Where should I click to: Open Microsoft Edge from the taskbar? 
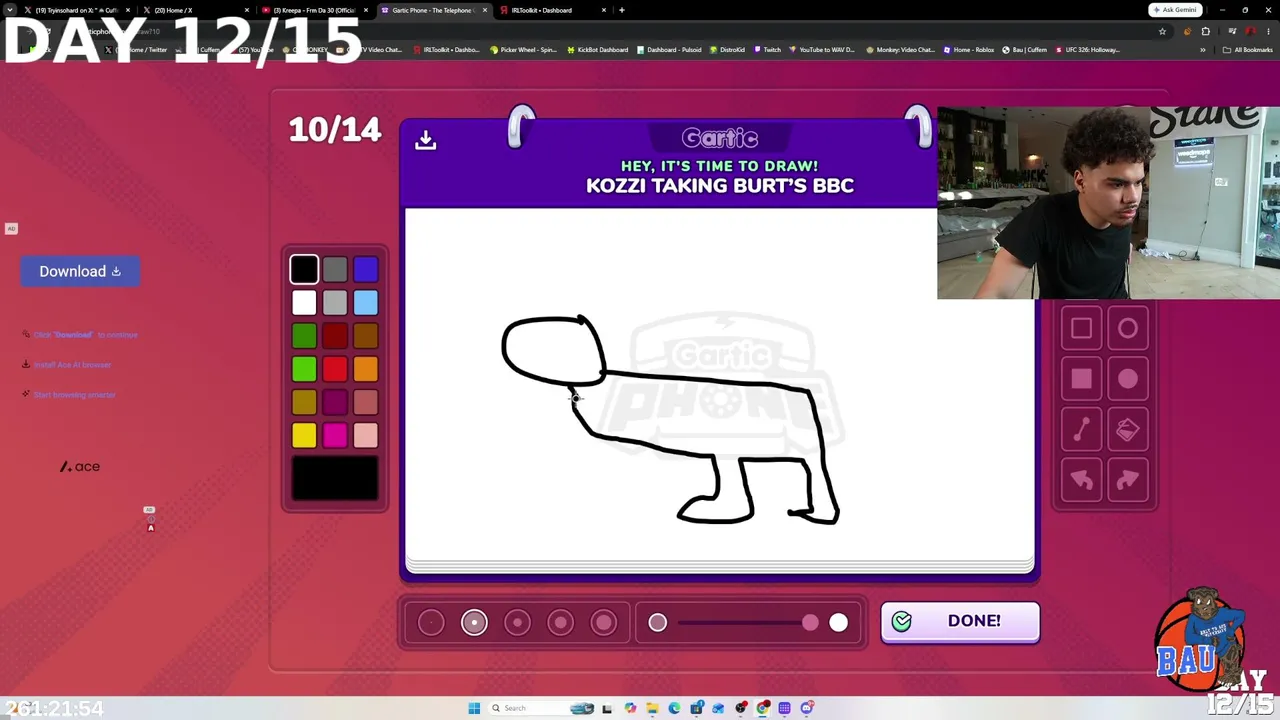pyautogui.click(x=674, y=708)
